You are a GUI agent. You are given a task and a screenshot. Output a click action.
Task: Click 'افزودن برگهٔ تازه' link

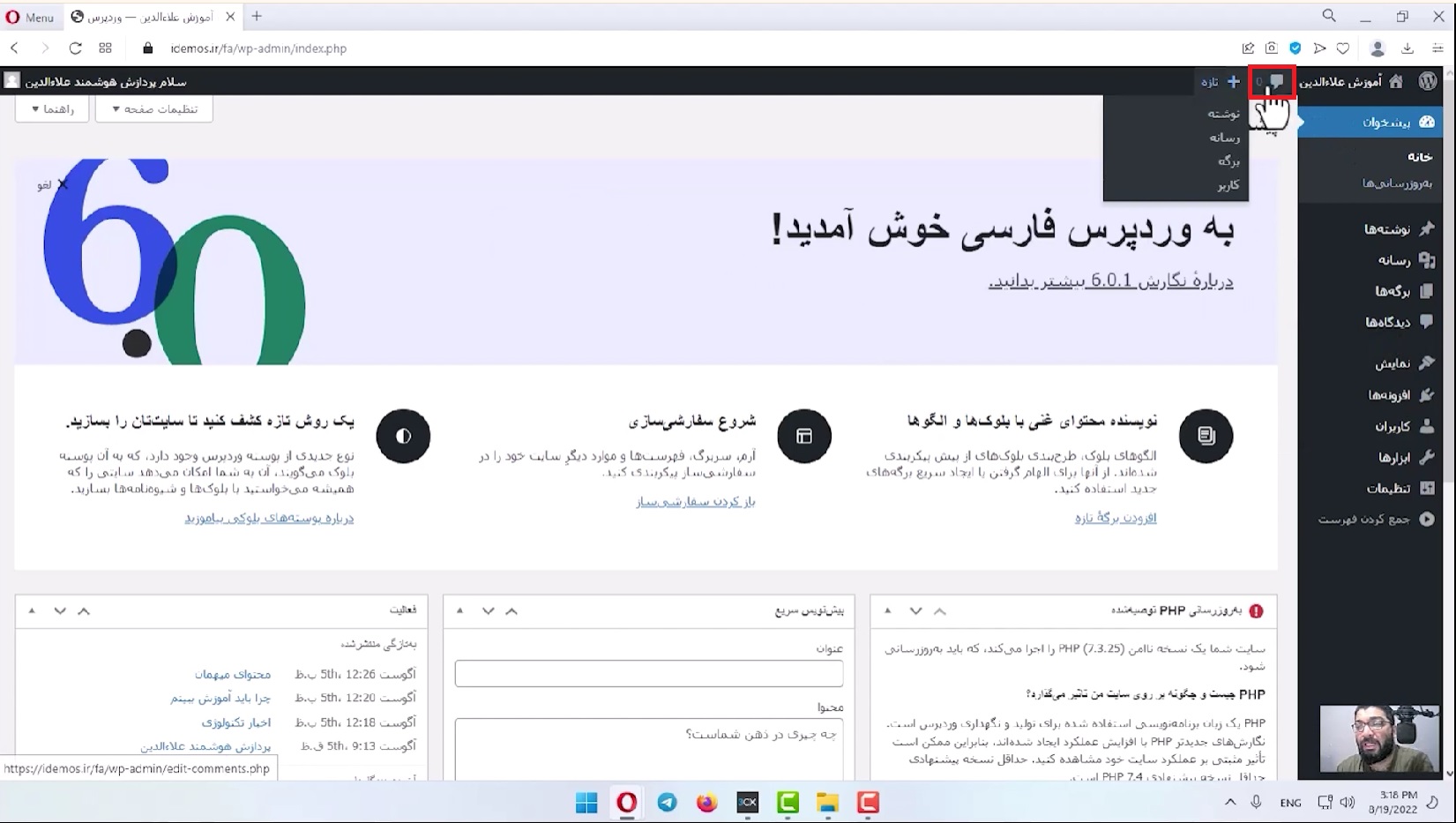(1116, 518)
